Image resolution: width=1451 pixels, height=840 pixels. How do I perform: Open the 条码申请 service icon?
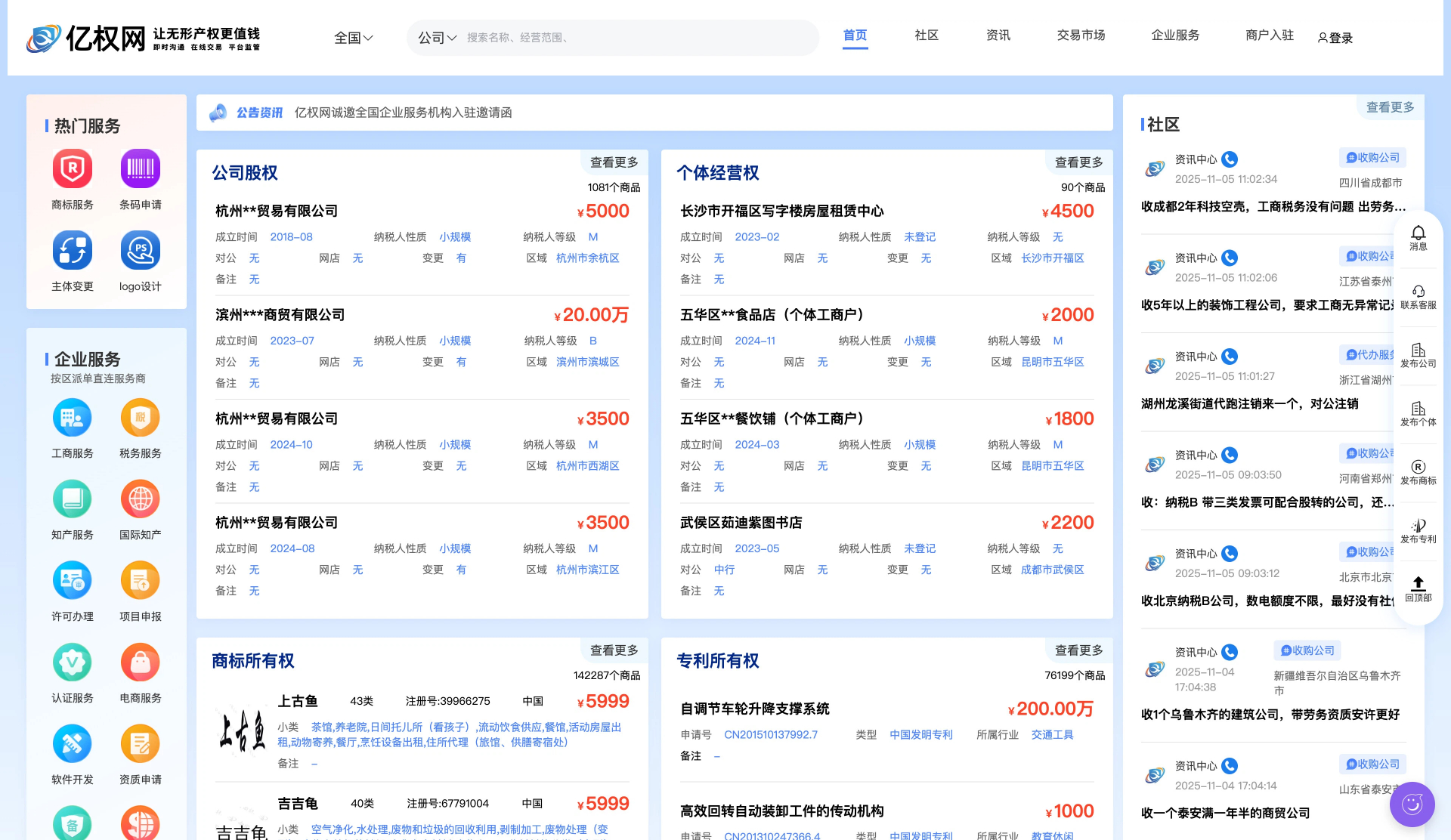[x=140, y=168]
